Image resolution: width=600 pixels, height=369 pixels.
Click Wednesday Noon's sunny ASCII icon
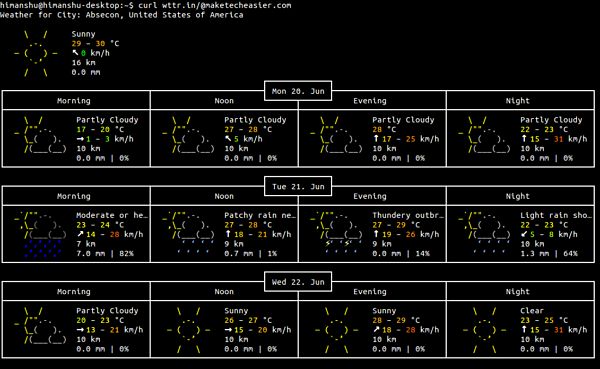coord(189,330)
